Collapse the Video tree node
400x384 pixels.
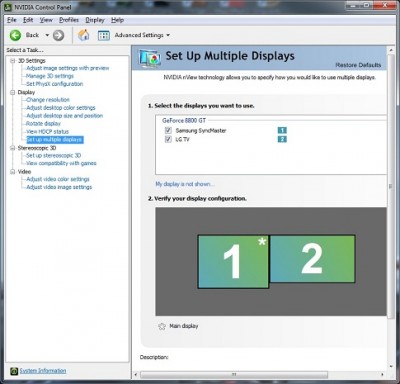(x=13, y=172)
